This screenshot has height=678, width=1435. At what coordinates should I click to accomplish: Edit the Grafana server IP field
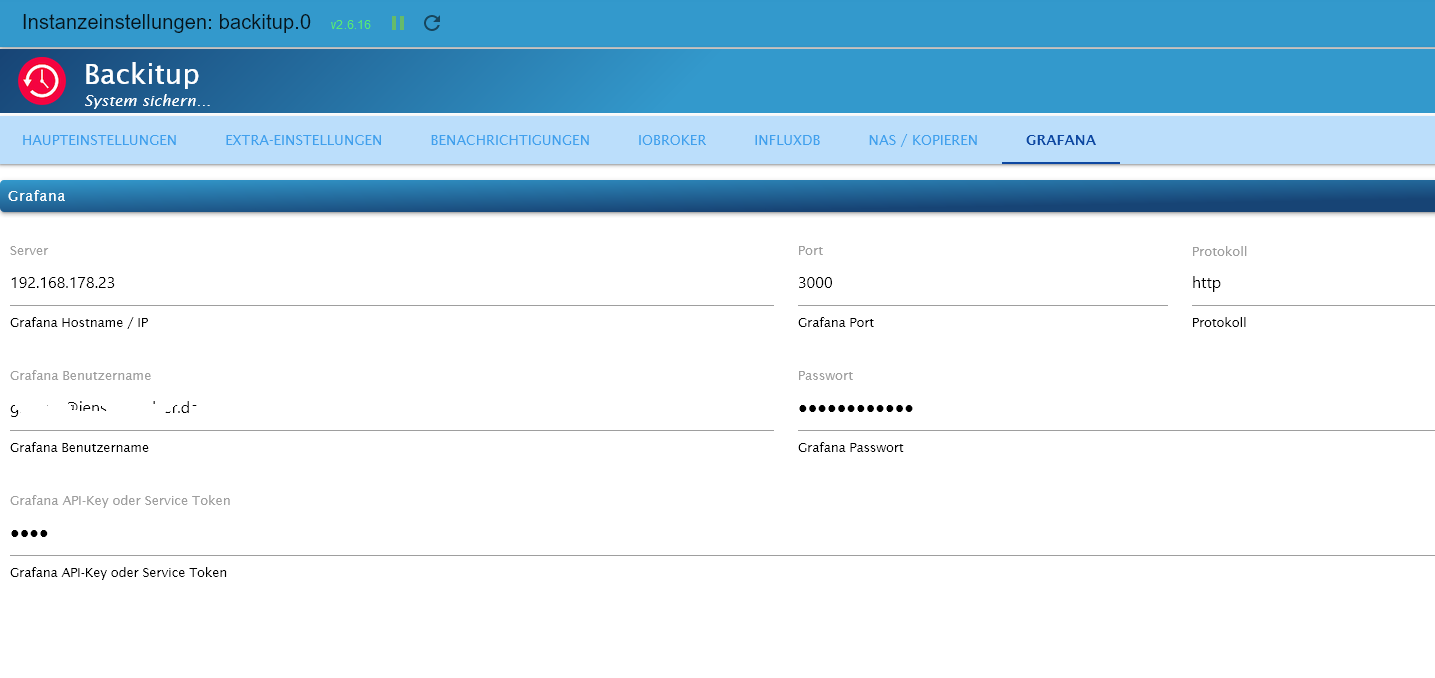[392, 283]
